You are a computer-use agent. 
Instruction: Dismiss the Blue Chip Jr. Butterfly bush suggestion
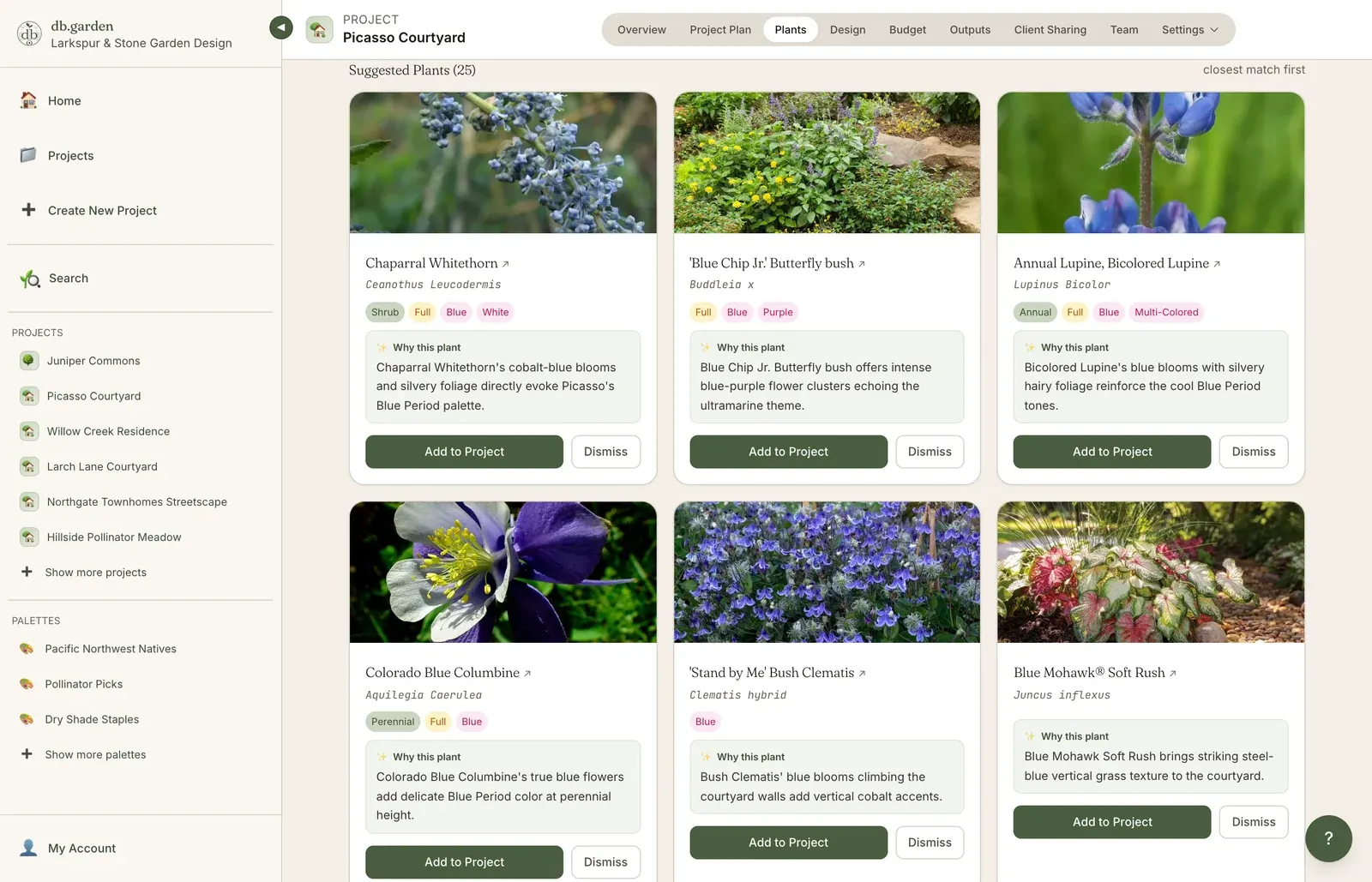pyautogui.click(x=930, y=452)
